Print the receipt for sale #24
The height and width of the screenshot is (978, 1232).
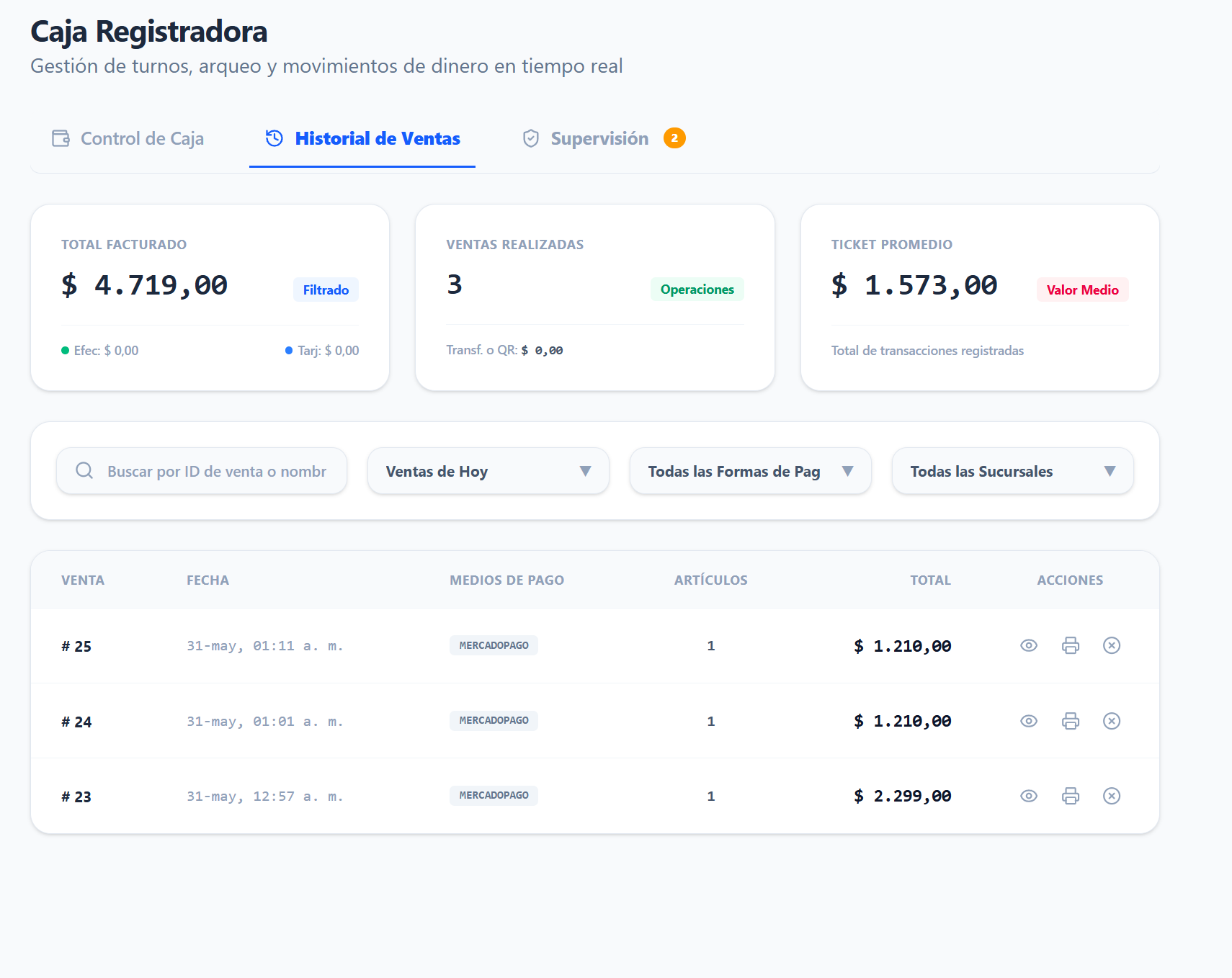[x=1071, y=721]
